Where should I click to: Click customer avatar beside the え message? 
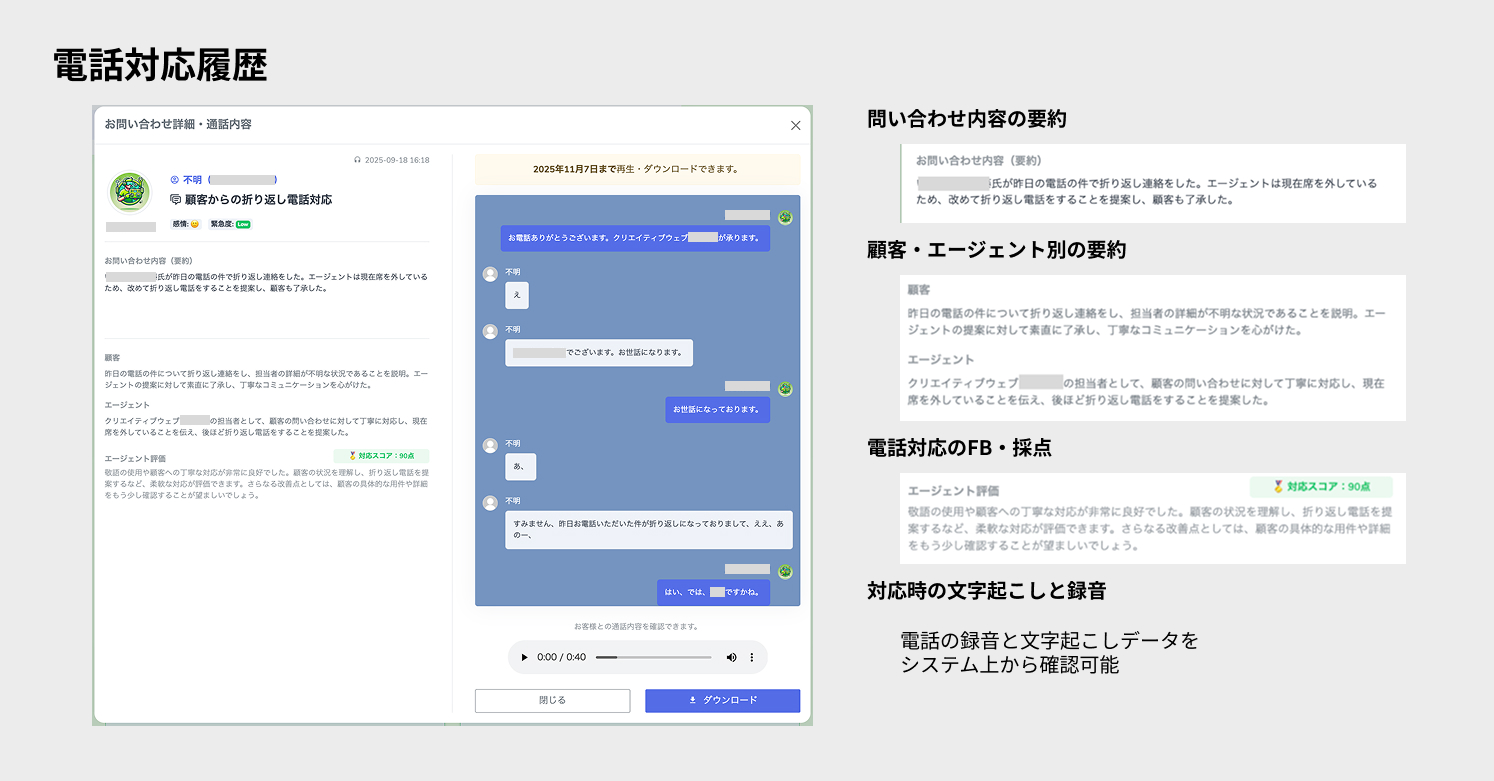tap(490, 274)
